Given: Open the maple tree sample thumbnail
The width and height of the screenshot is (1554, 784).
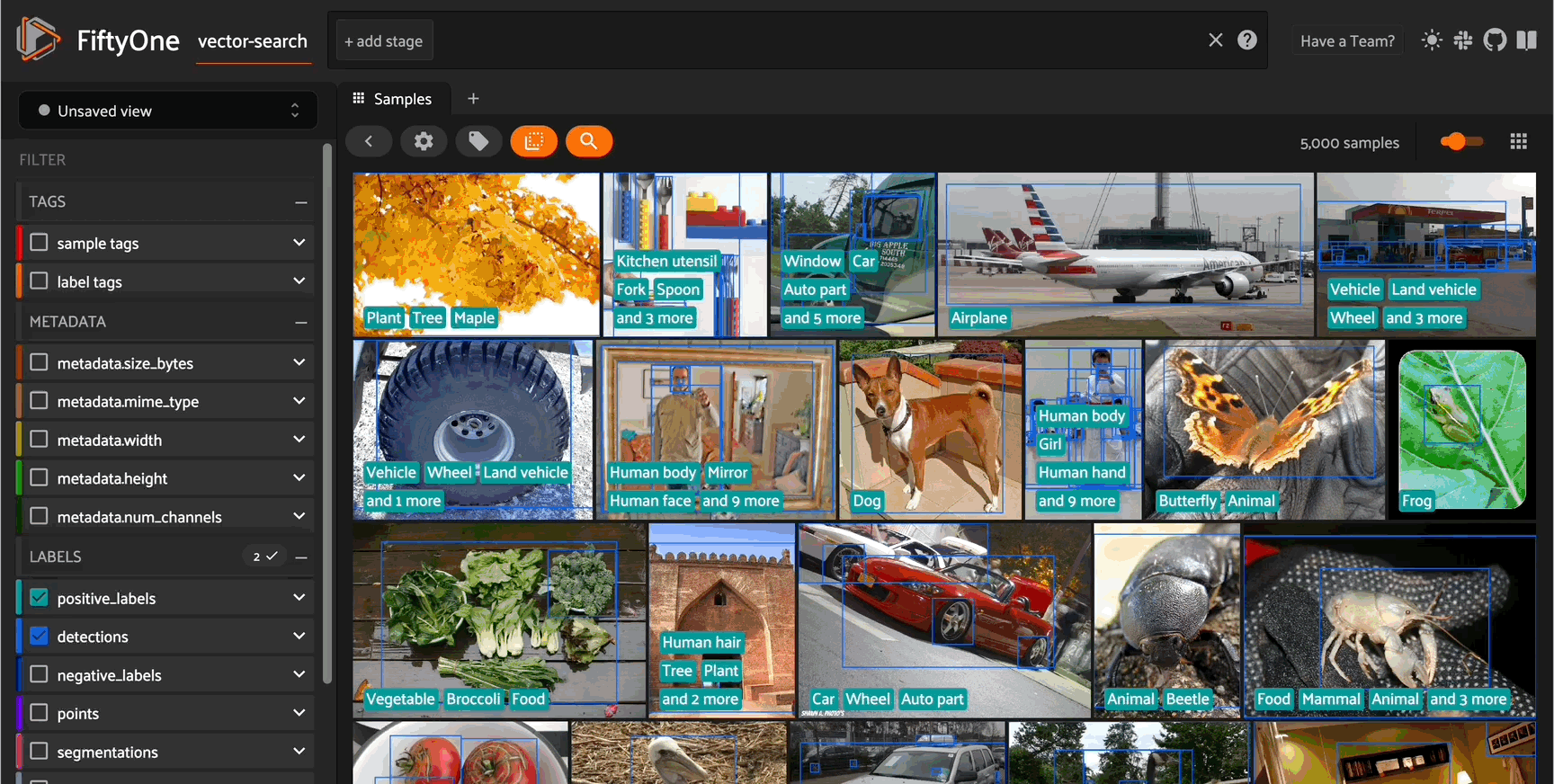Looking at the screenshot, I should coord(477,254).
